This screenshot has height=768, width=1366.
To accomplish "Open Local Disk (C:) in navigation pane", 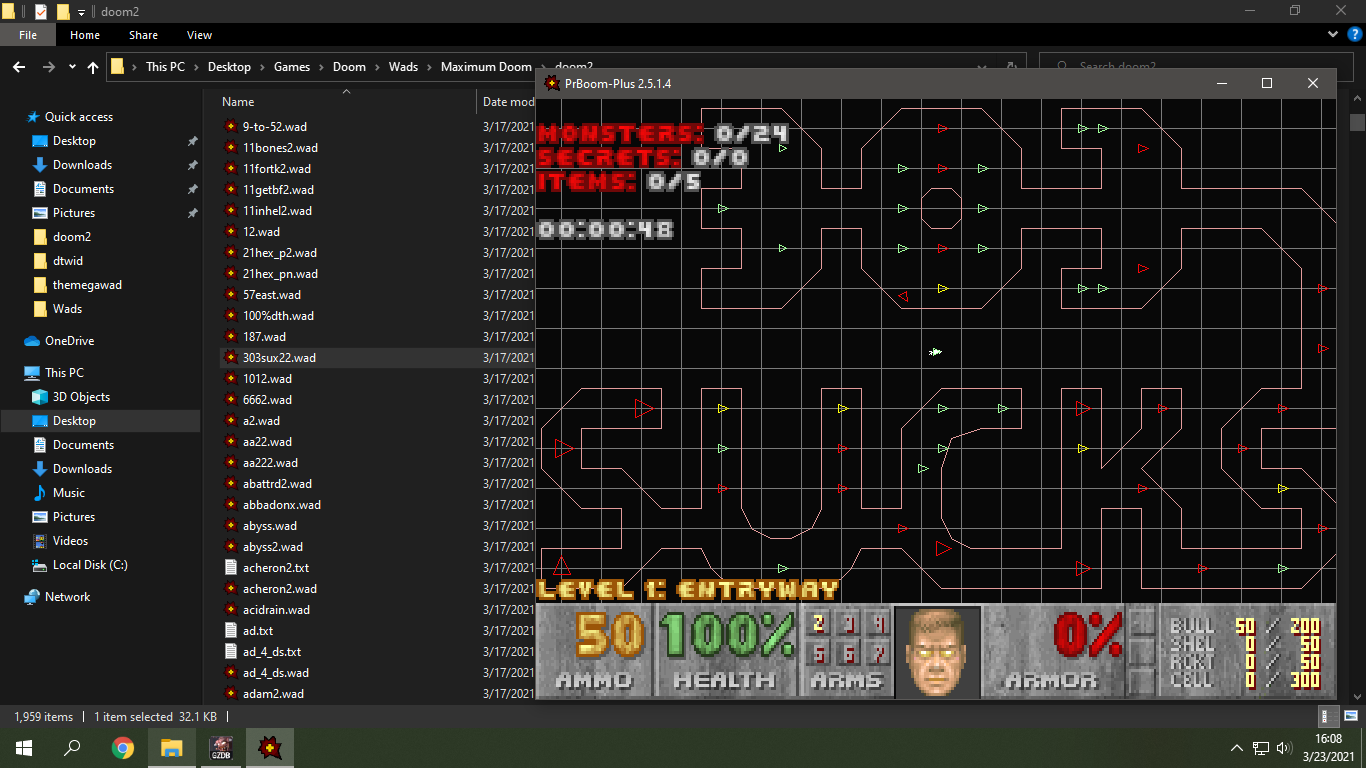I will 90,565.
